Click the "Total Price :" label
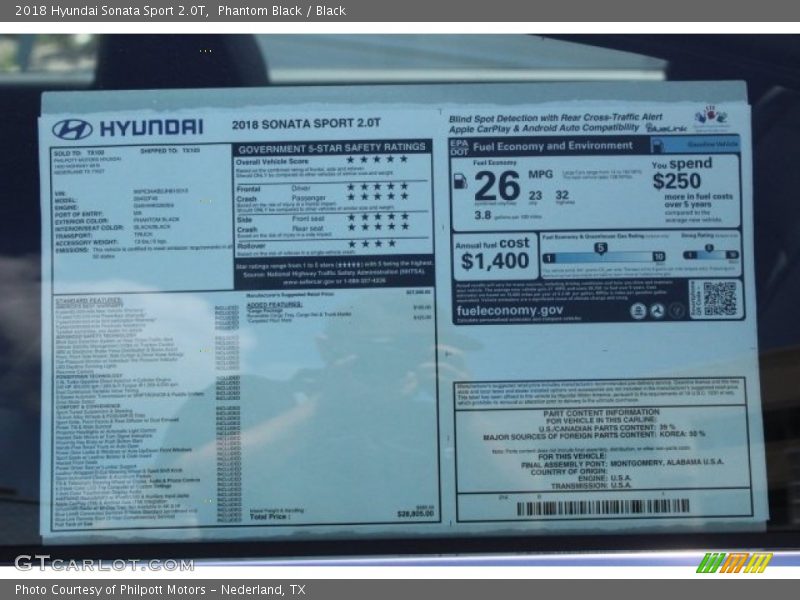Viewport: 800px width, 600px height. (x=269, y=517)
